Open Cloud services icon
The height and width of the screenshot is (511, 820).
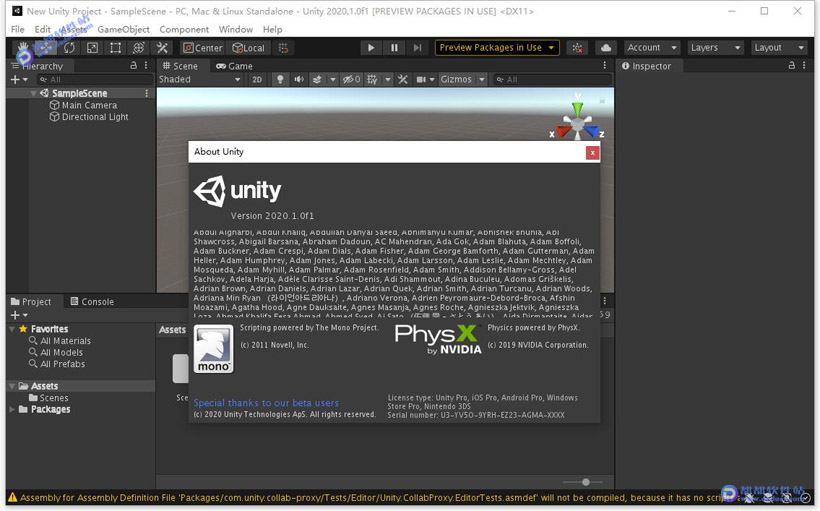pyautogui.click(x=606, y=48)
